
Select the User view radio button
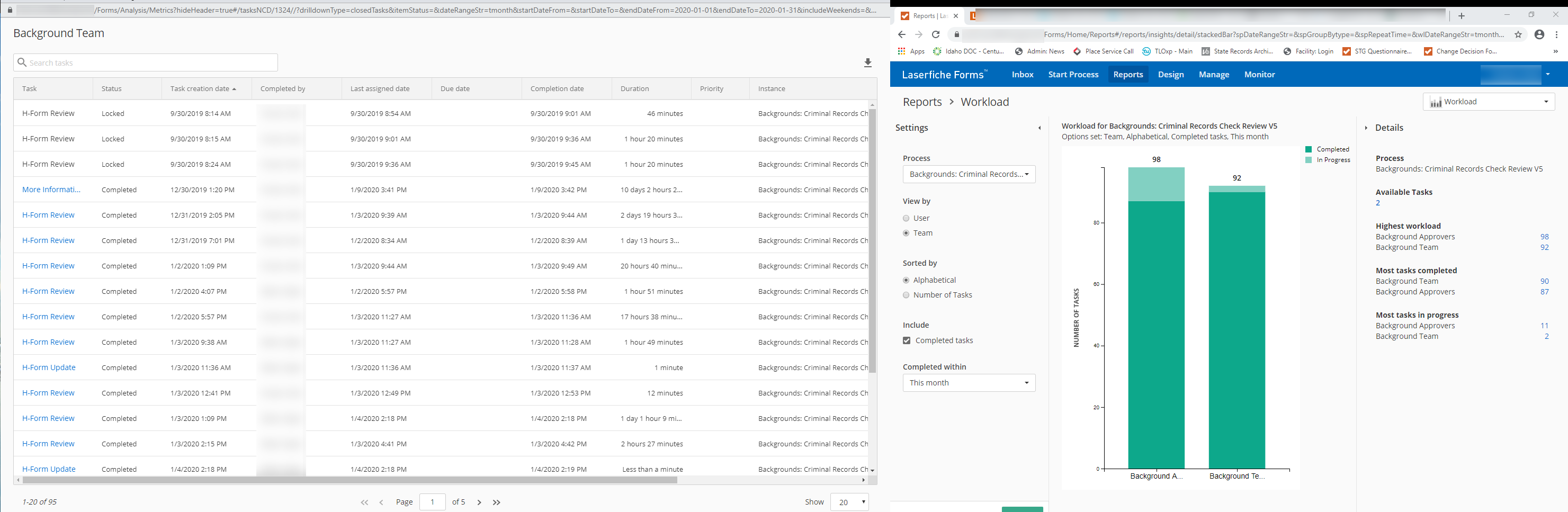[907, 219]
